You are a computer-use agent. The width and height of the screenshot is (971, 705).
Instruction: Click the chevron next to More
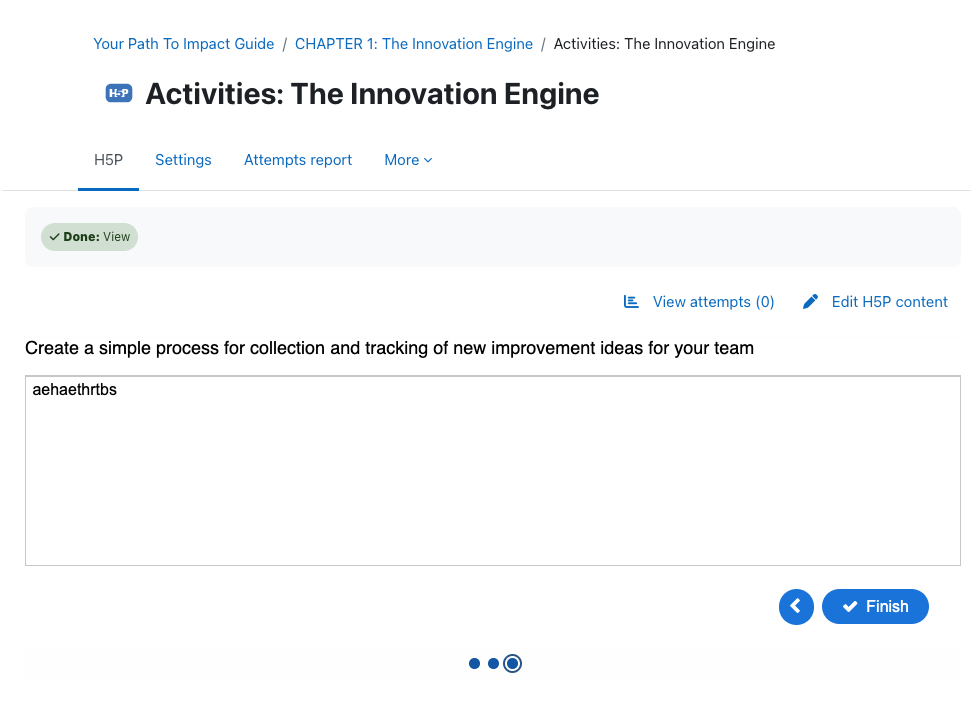(x=428, y=160)
